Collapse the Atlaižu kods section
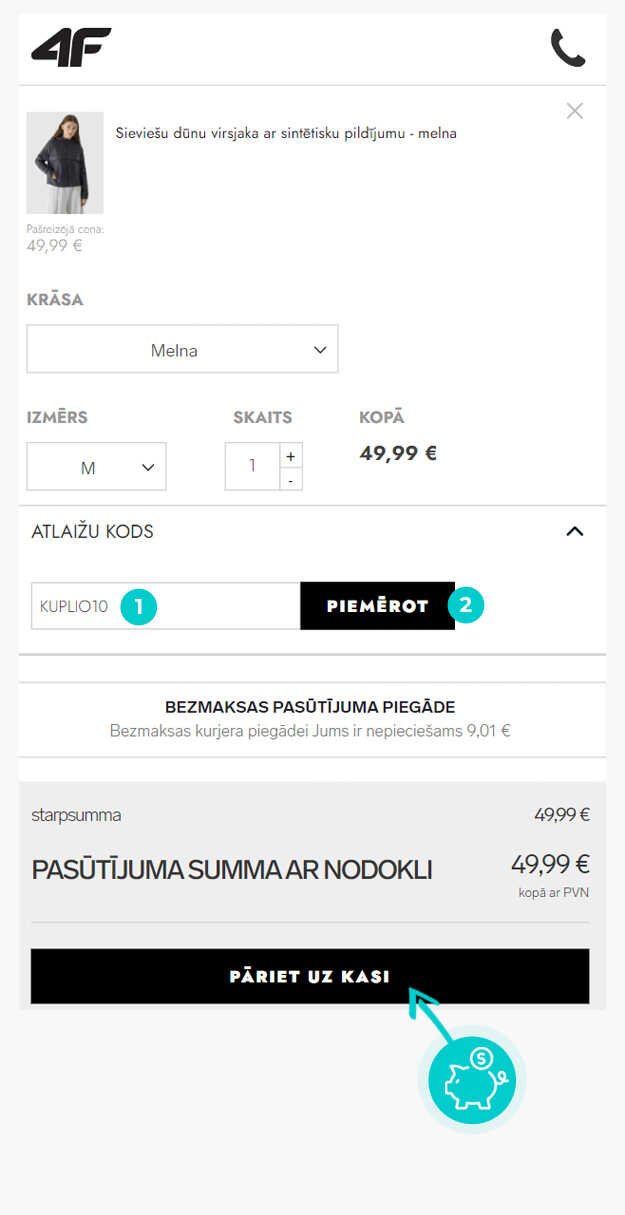Viewport: 625px width, 1215px height. point(574,531)
